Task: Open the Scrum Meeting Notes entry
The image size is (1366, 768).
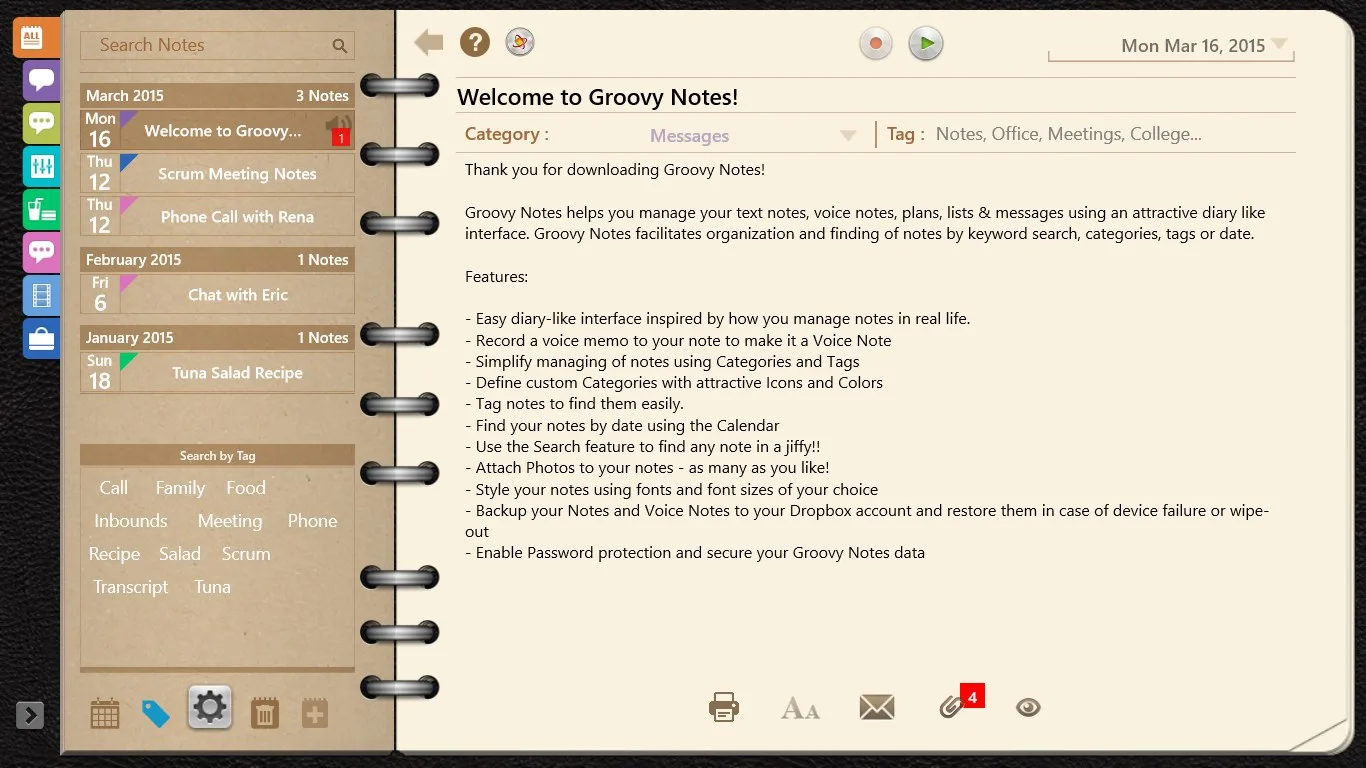Action: click(217, 173)
